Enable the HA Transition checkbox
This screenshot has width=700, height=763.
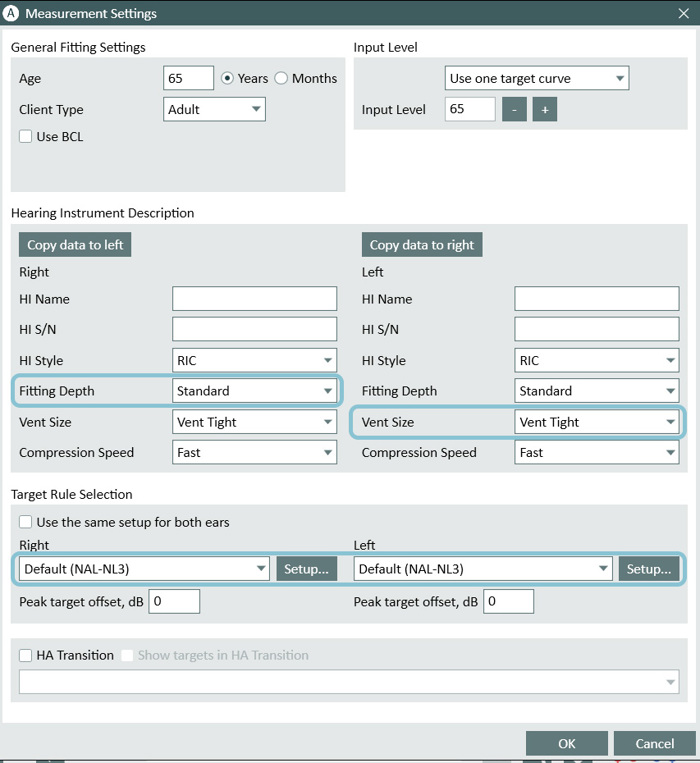[x=25, y=655]
